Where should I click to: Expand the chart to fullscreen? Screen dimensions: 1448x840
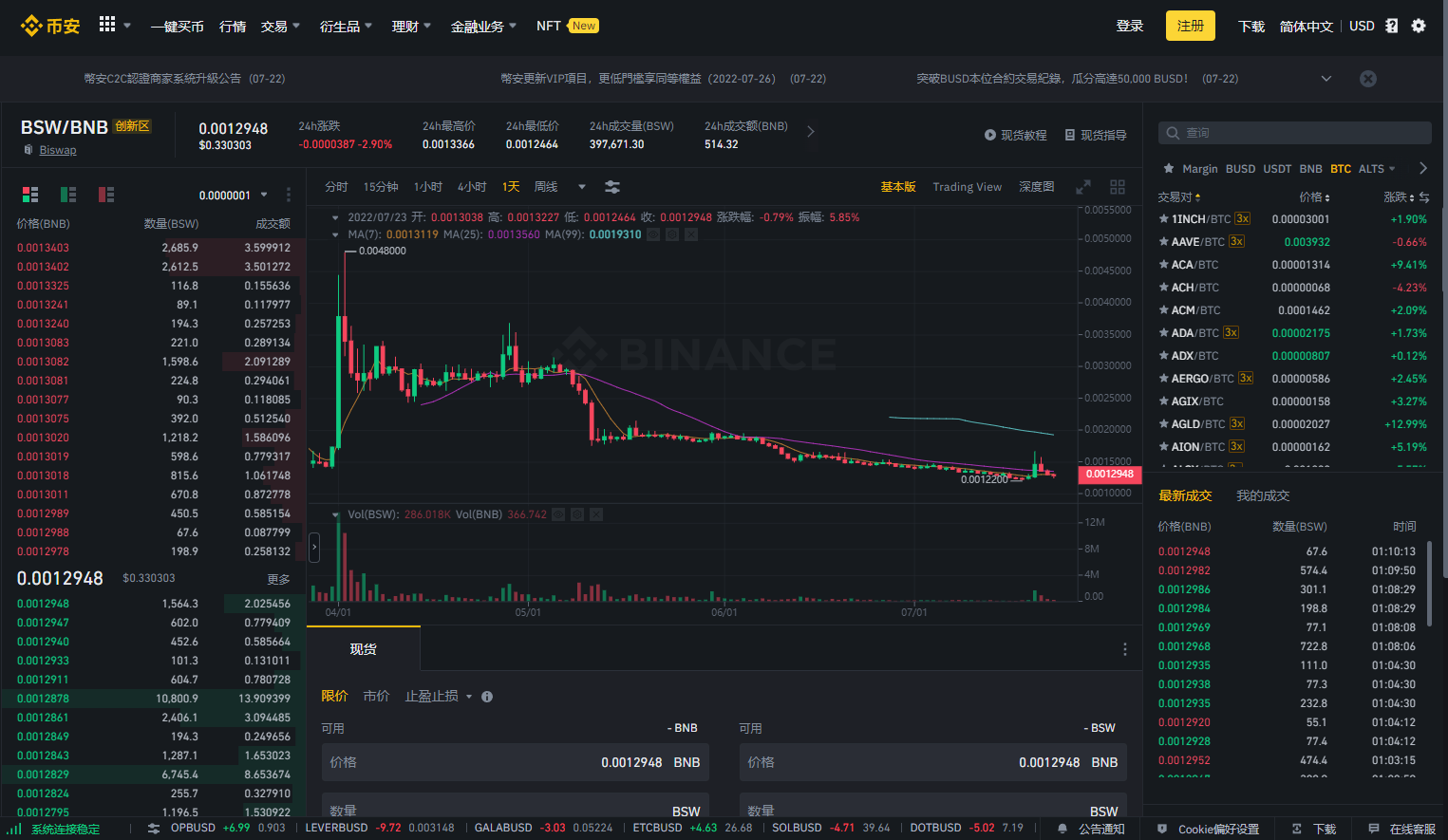coord(1083,187)
